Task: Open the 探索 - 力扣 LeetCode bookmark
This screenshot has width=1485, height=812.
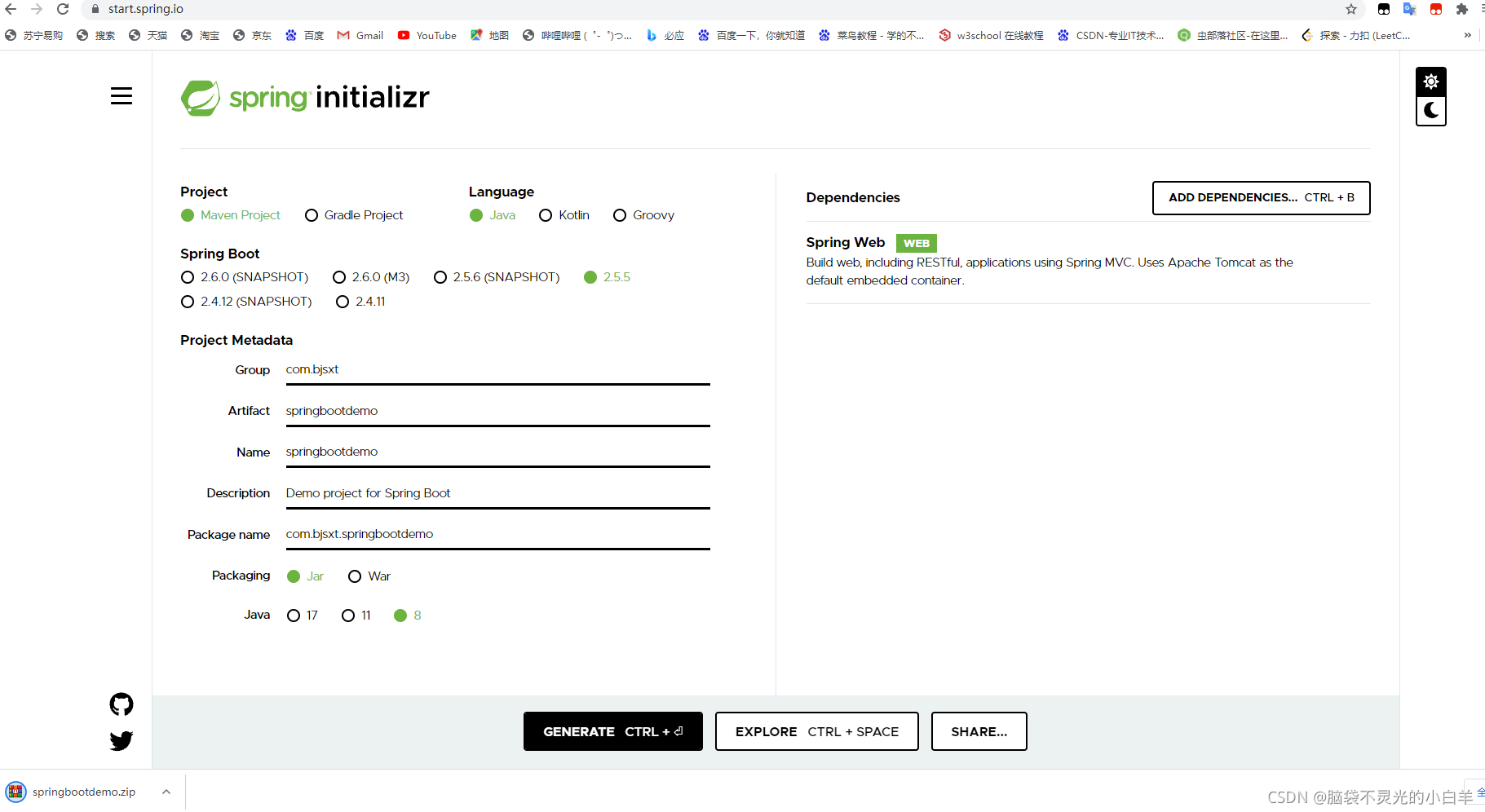Action: click(1356, 35)
